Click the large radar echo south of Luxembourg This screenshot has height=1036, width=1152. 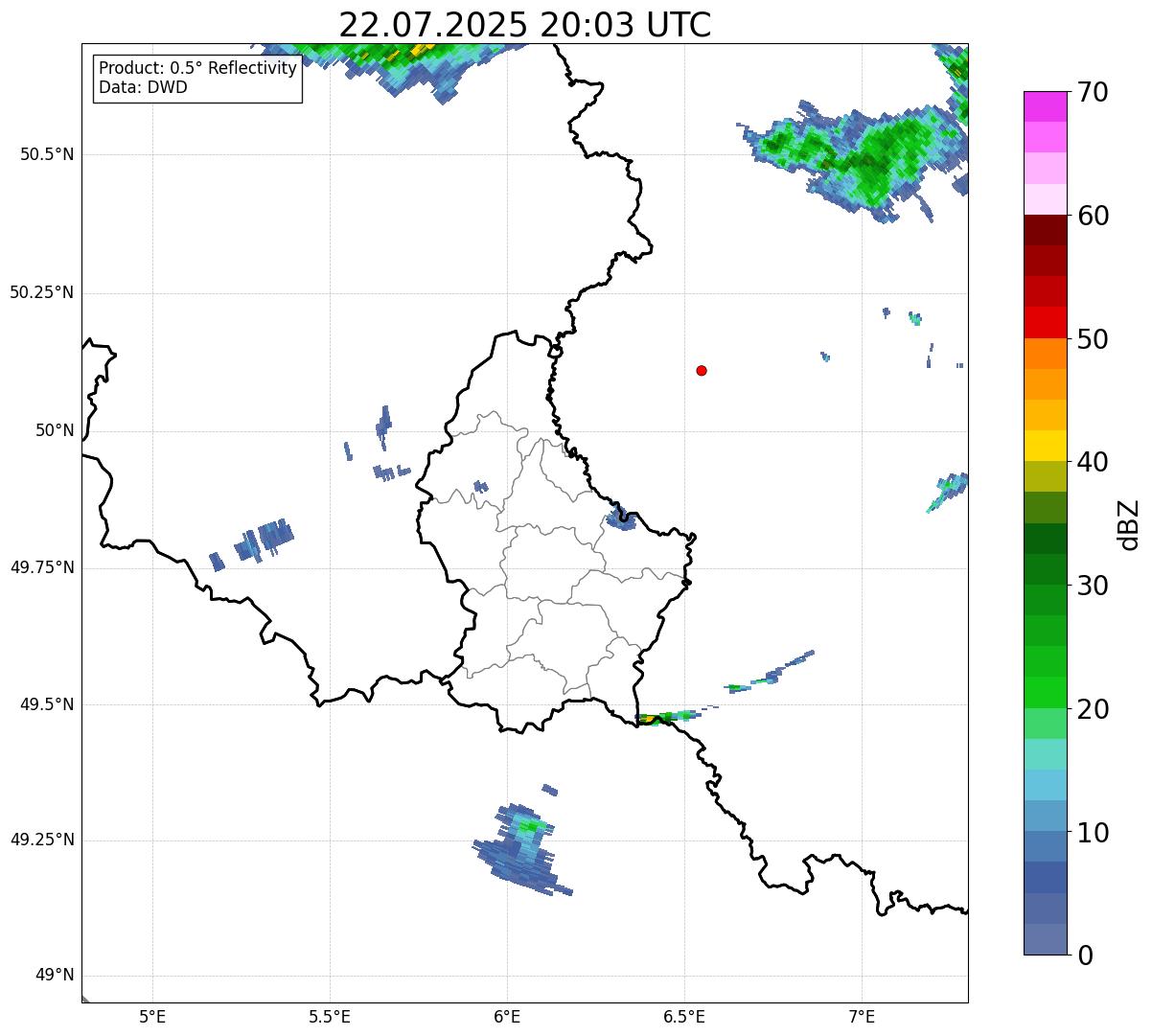coord(522,848)
